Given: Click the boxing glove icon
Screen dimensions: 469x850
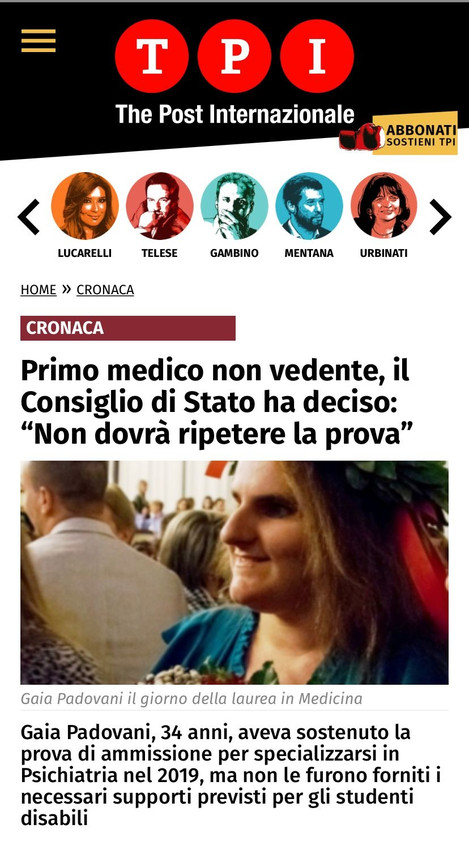Looking at the screenshot, I should pos(362,137).
